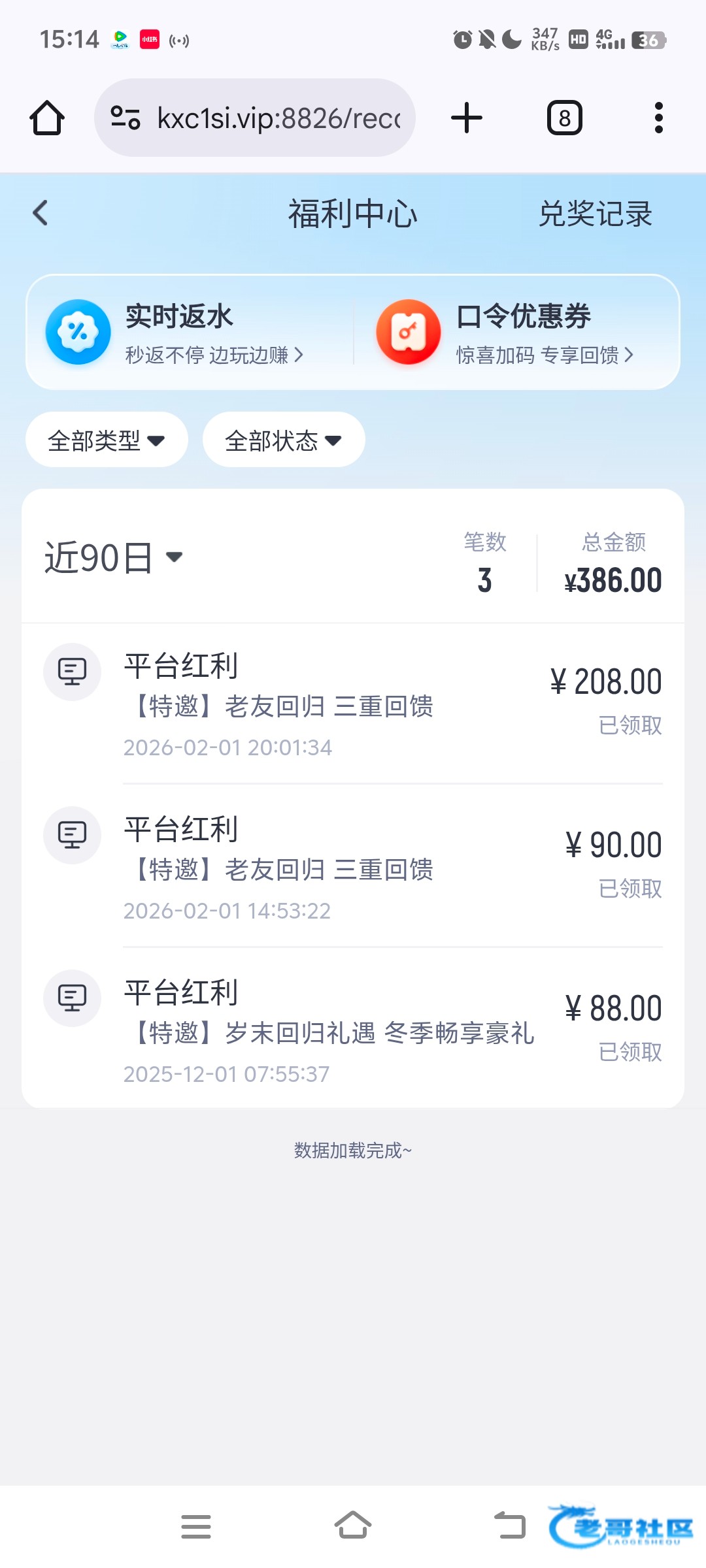Expand the 全部状态 filter dropdown
Viewport: 706px width, 1568px height.
point(284,440)
